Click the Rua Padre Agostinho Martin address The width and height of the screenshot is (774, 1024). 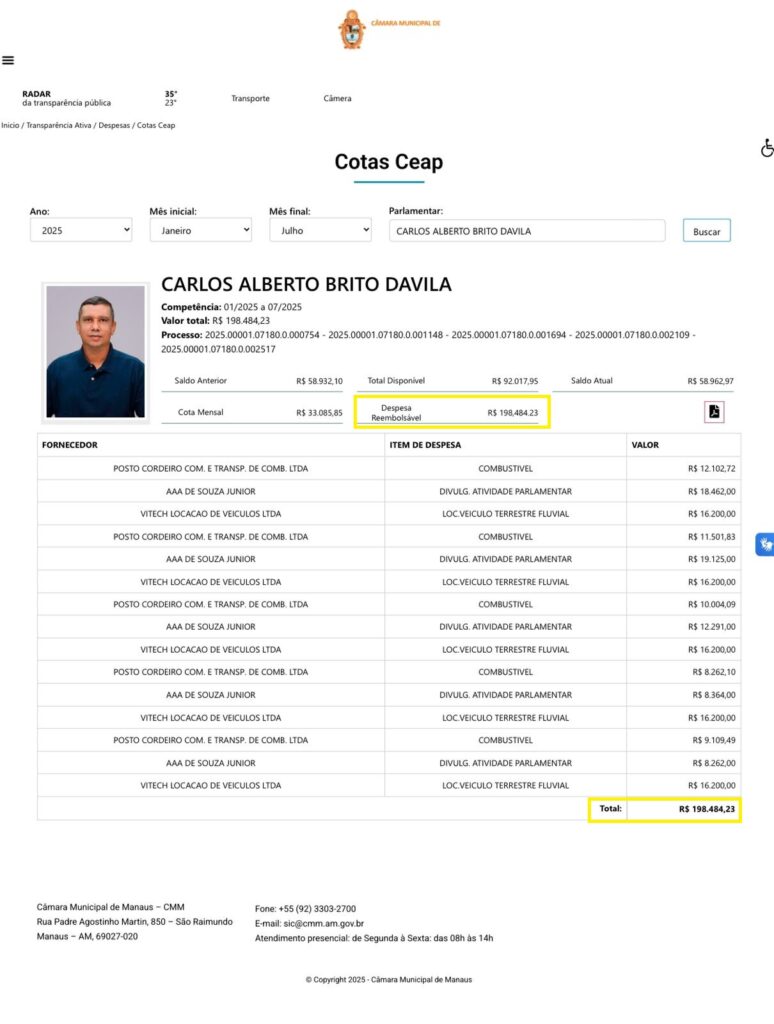[x=135, y=921]
